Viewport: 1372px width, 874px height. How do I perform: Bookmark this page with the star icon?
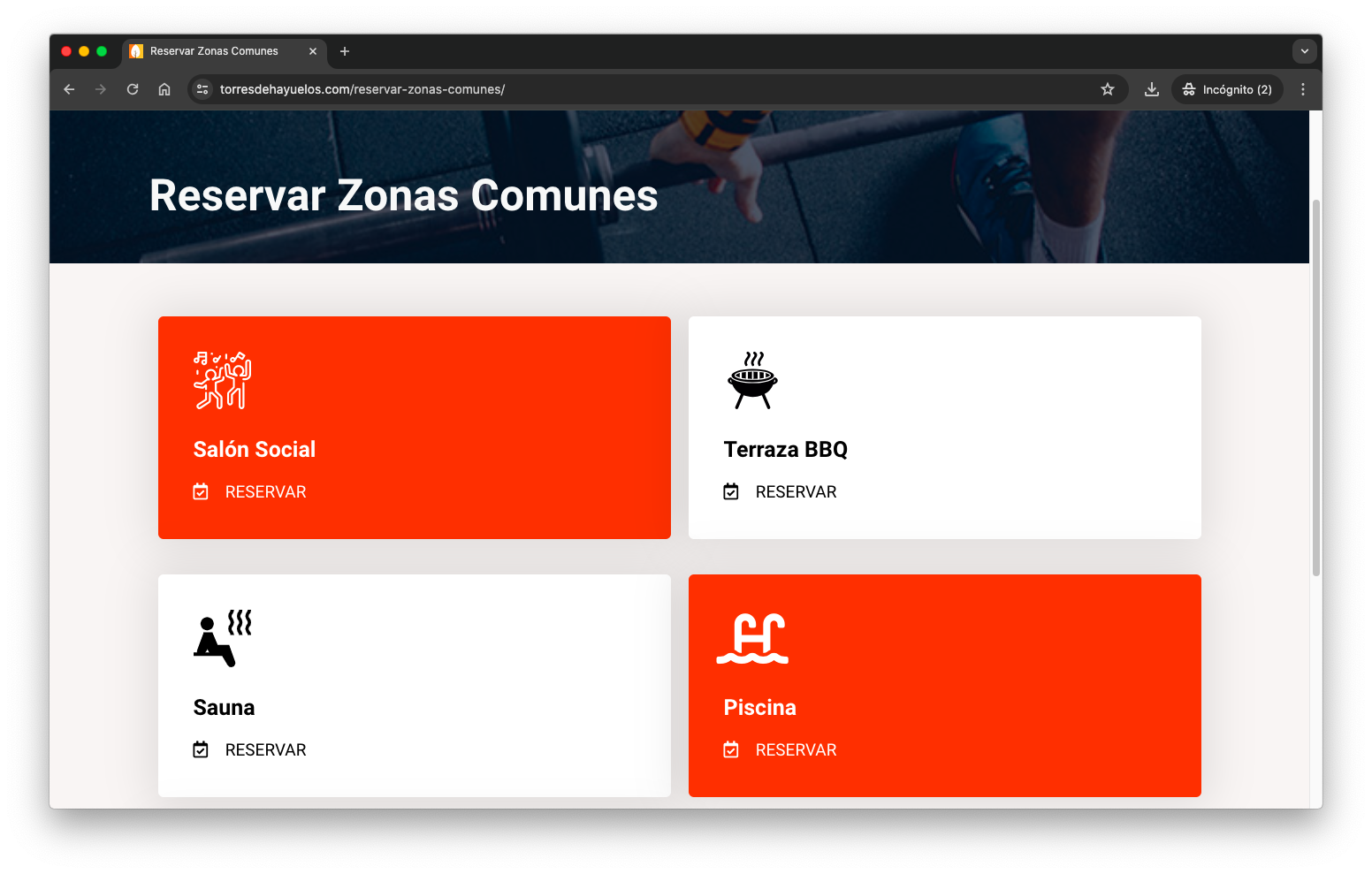coord(1108,89)
